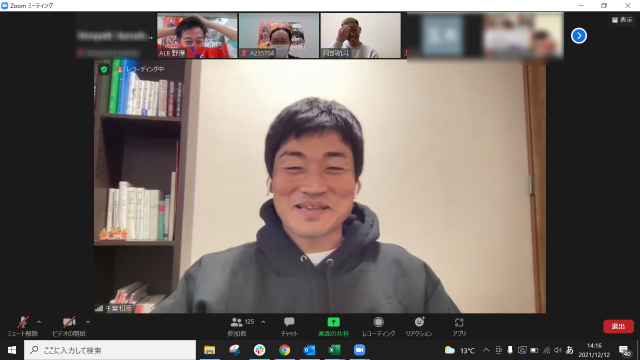Click the battery icon in the system tray
Viewport: 640px width, 360px height.
click(534, 350)
